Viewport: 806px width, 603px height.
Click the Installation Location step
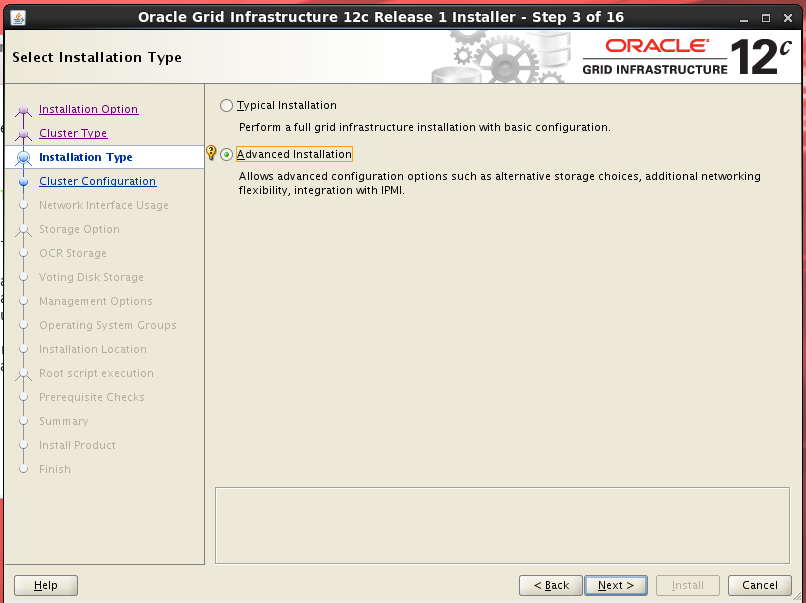[93, 349]
